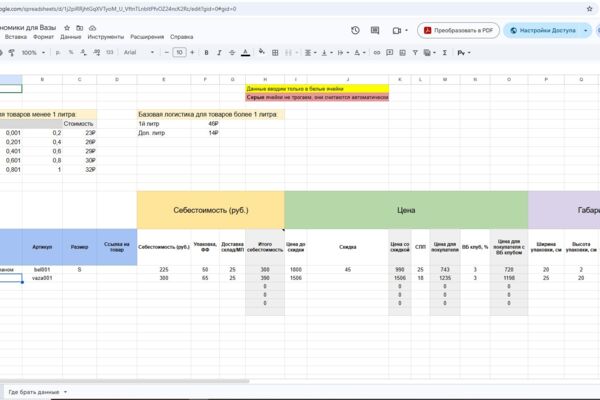Select the paint format roller tool
The image size is (600, 400).
[x=12, y=52]
